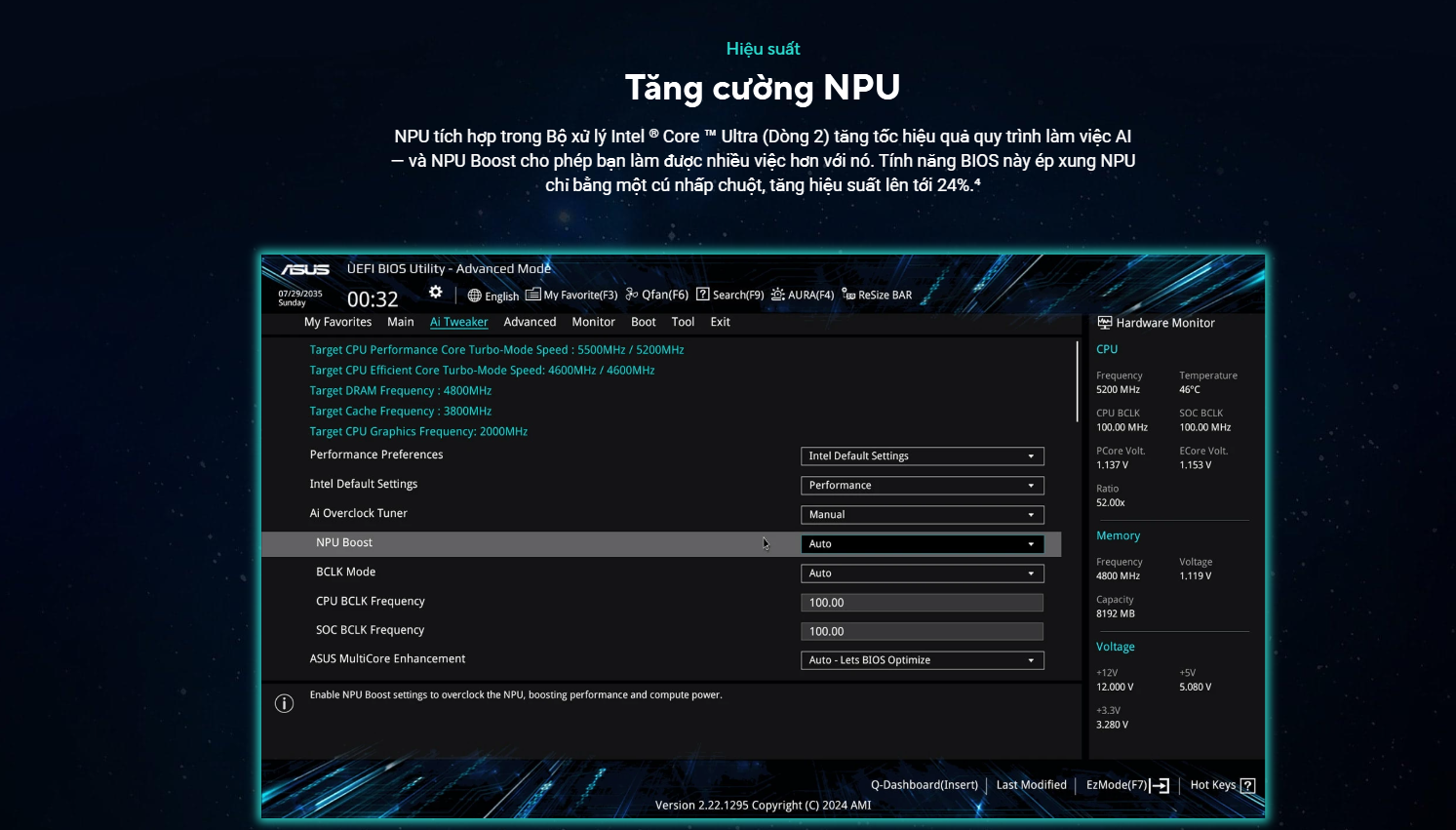Open the My Favorites menu tab
Screen dimensions: 1456x830
click(337, 322)
